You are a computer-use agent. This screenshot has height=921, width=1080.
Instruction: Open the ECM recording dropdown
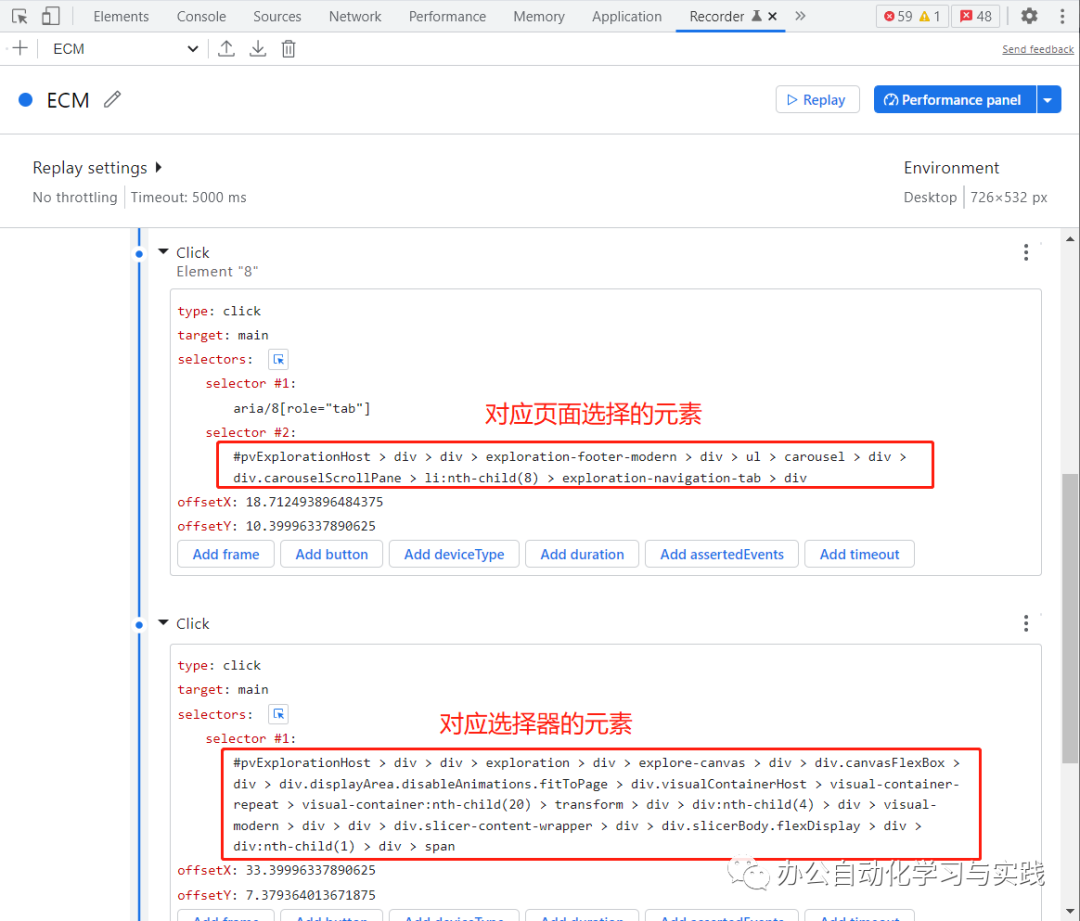[125, 49]
